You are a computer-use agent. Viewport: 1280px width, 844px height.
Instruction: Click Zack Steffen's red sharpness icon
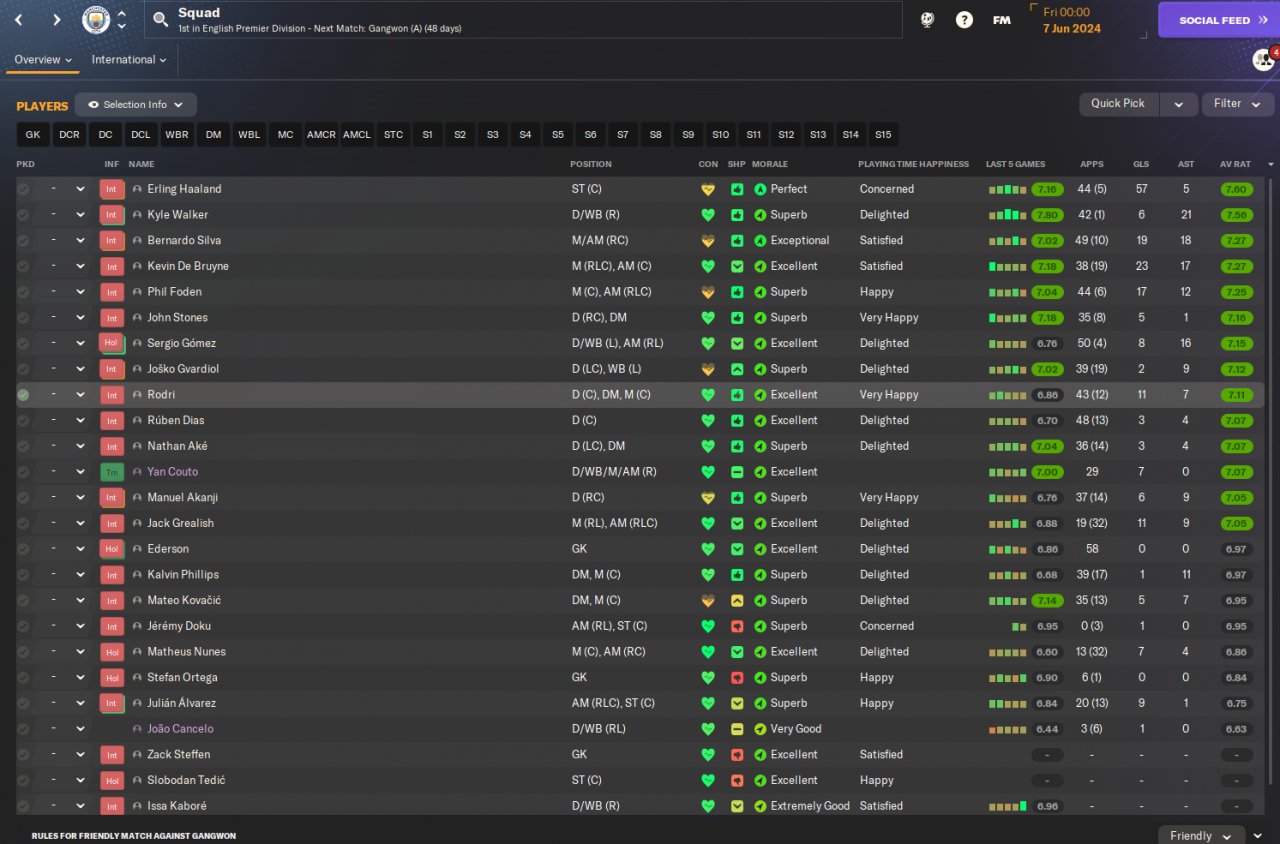coord(737,755)
